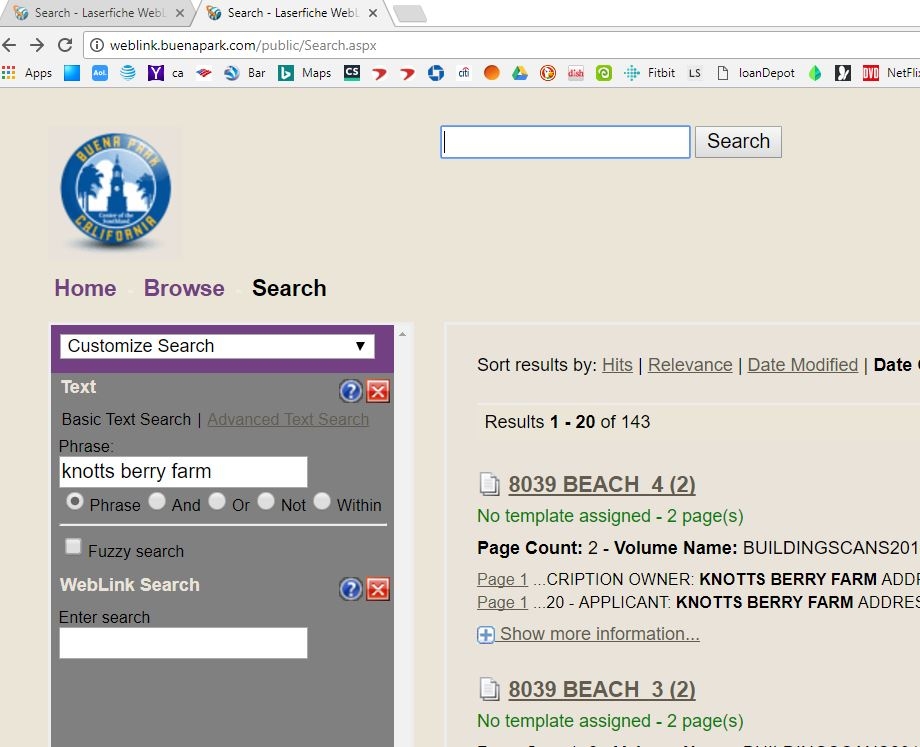920x747 pixels.
Task: Click the search panel scroll-up arrow
Action: pyautogui.click(x=402, y=334)
